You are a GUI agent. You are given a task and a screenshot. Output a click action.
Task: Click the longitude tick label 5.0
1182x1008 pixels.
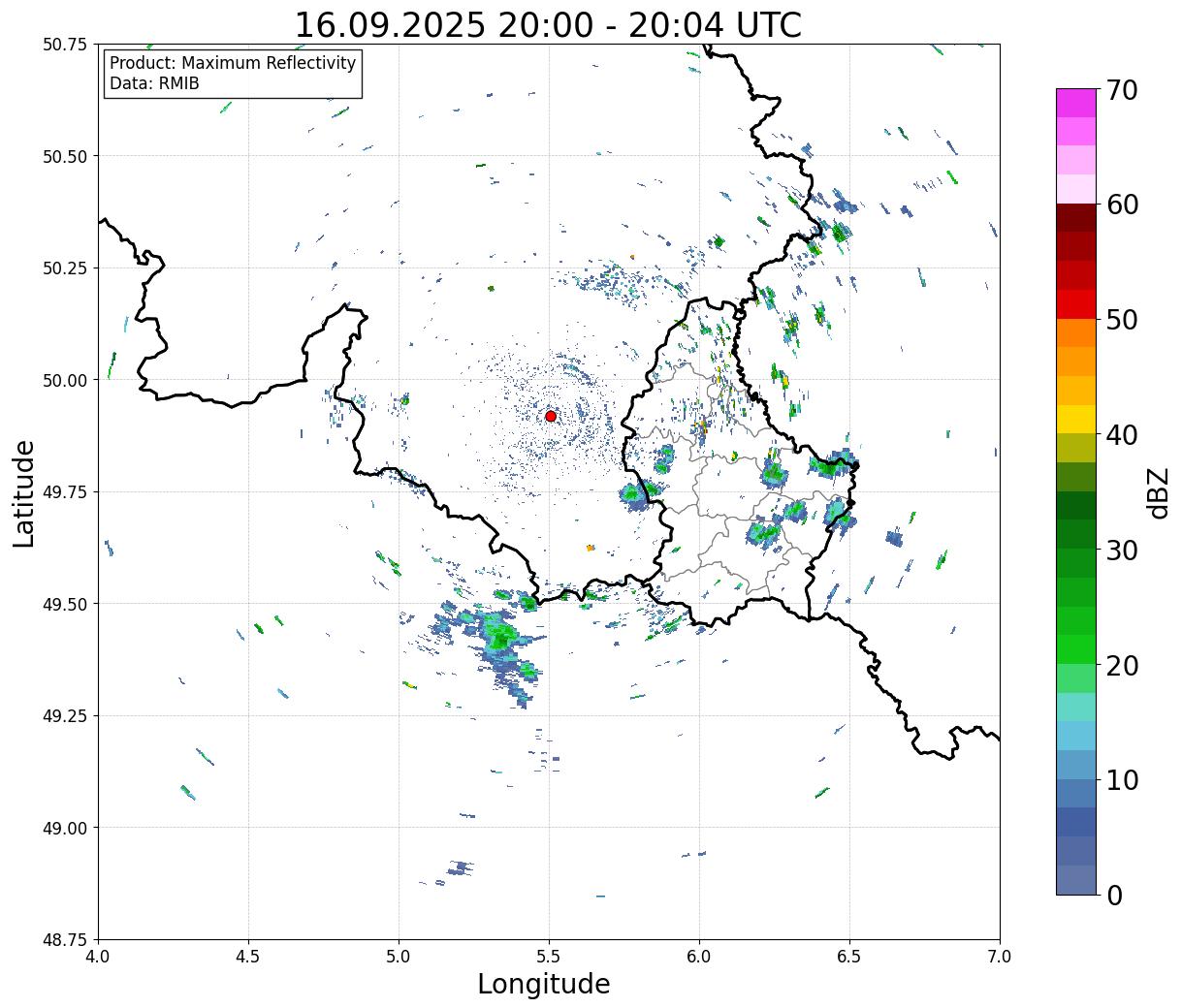tap(399, 957)
